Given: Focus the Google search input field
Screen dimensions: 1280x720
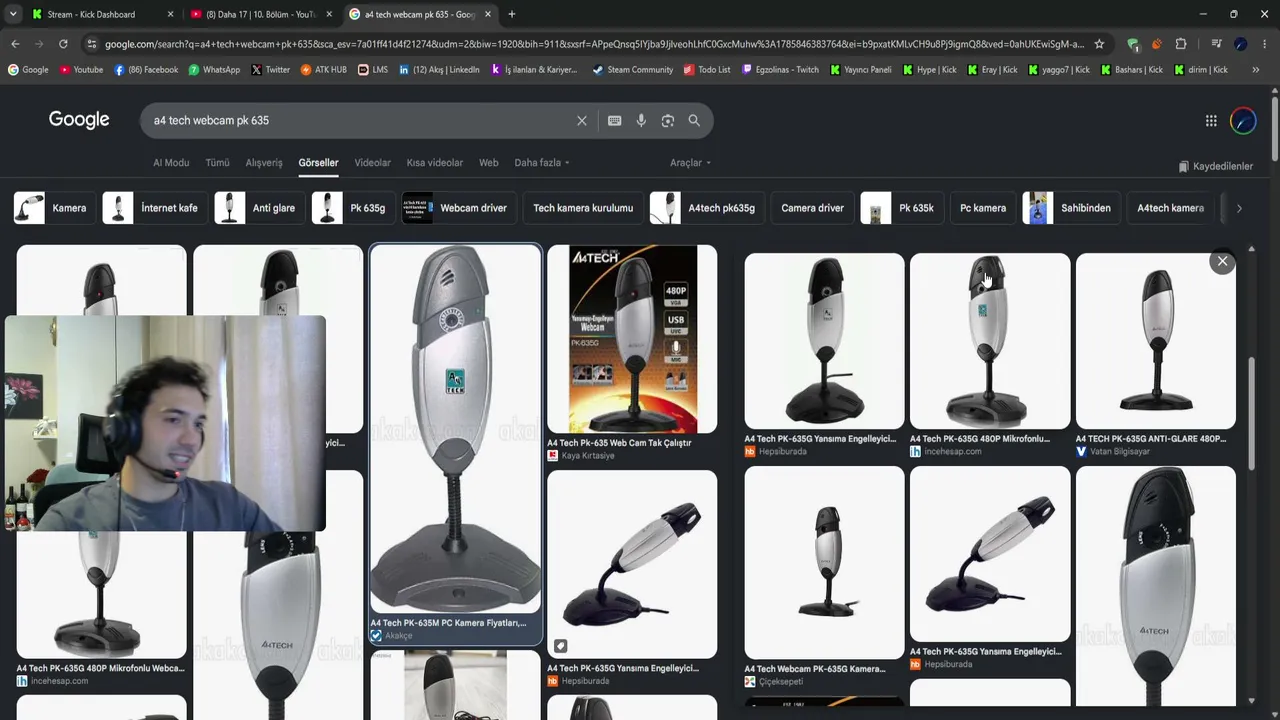Looking at the screenshot, I should click(360, 121).
